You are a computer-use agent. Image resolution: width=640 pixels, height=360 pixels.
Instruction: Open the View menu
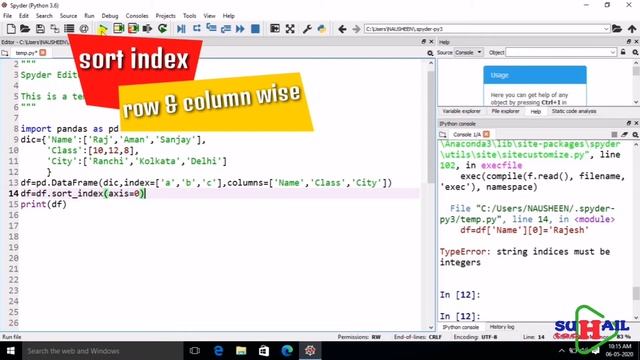pos(209,16)
